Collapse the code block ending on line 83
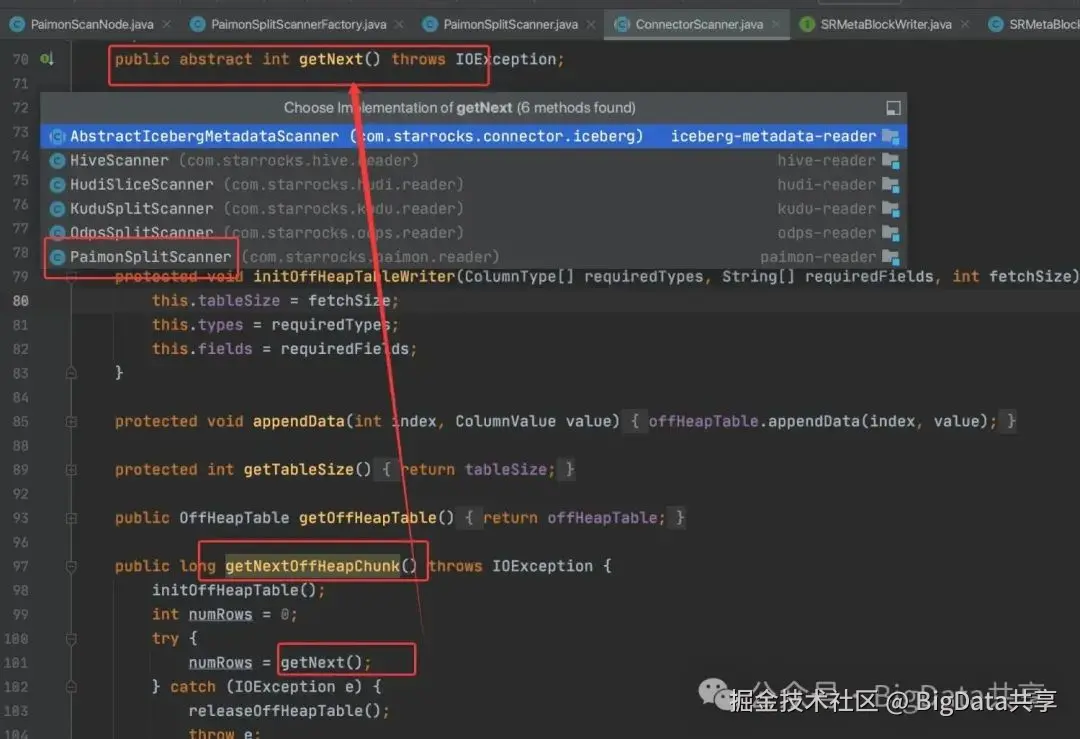The height and width of the screenshot is (739, 1080). click(x=71, y=373)
